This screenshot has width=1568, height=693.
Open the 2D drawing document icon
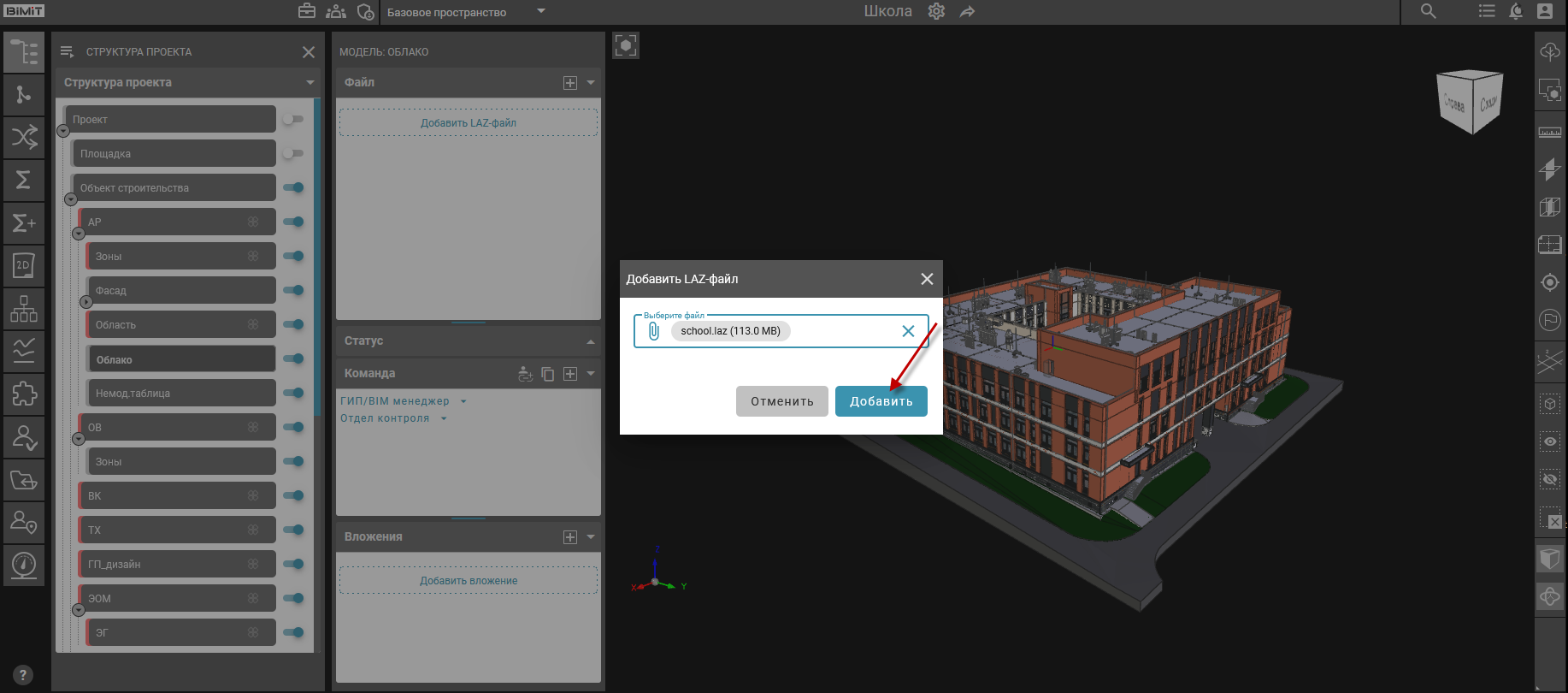click(24, 265)
